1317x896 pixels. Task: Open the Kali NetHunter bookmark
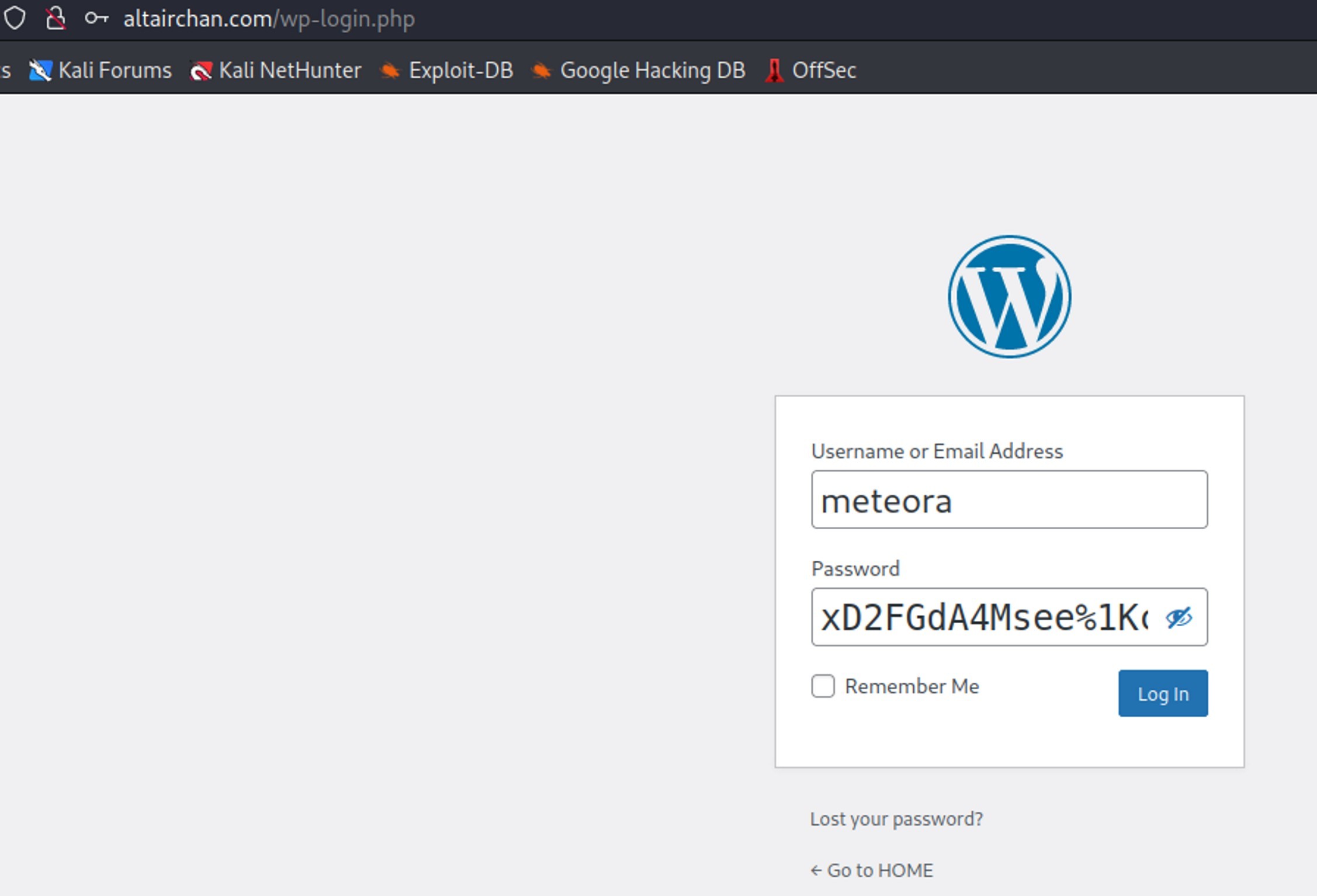click(276, 70)
